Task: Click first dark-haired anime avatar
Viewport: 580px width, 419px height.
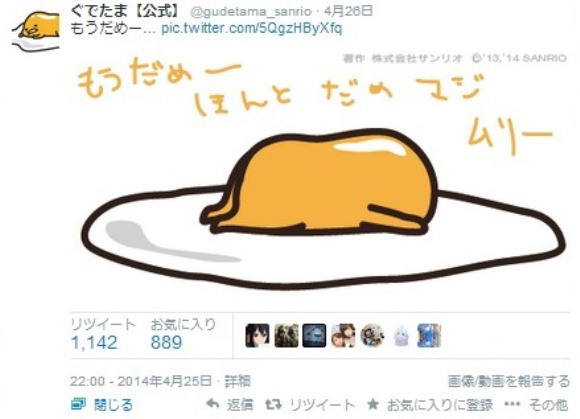Action: pos(257,335)
